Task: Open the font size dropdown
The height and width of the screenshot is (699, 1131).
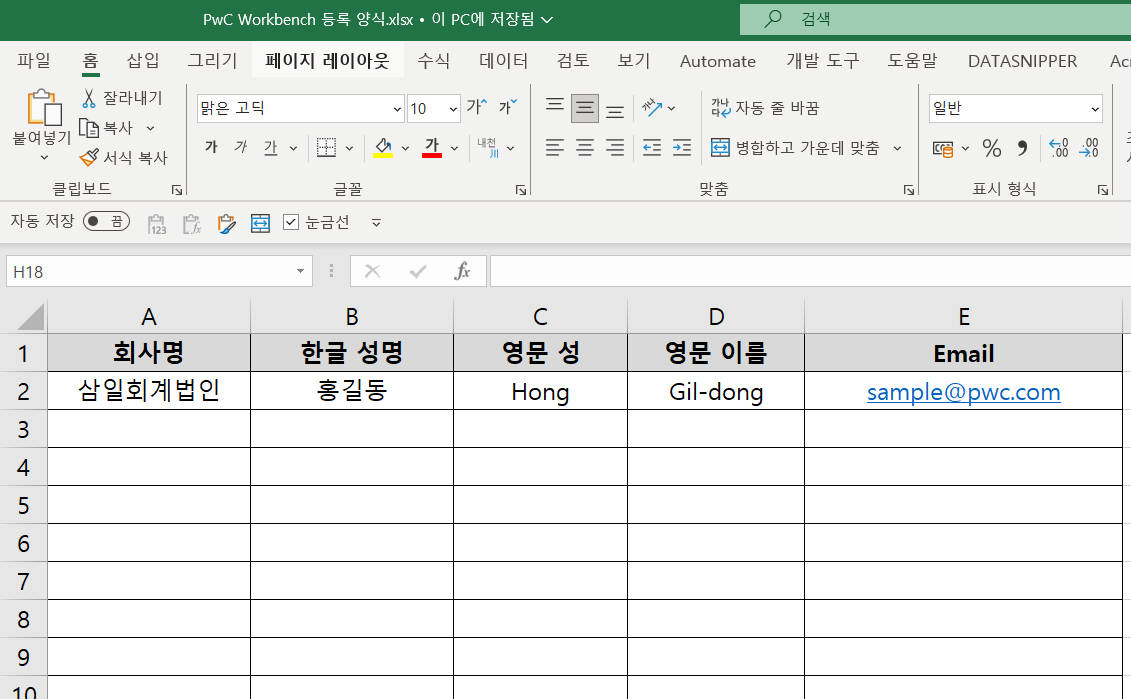Action: point(451,107)
